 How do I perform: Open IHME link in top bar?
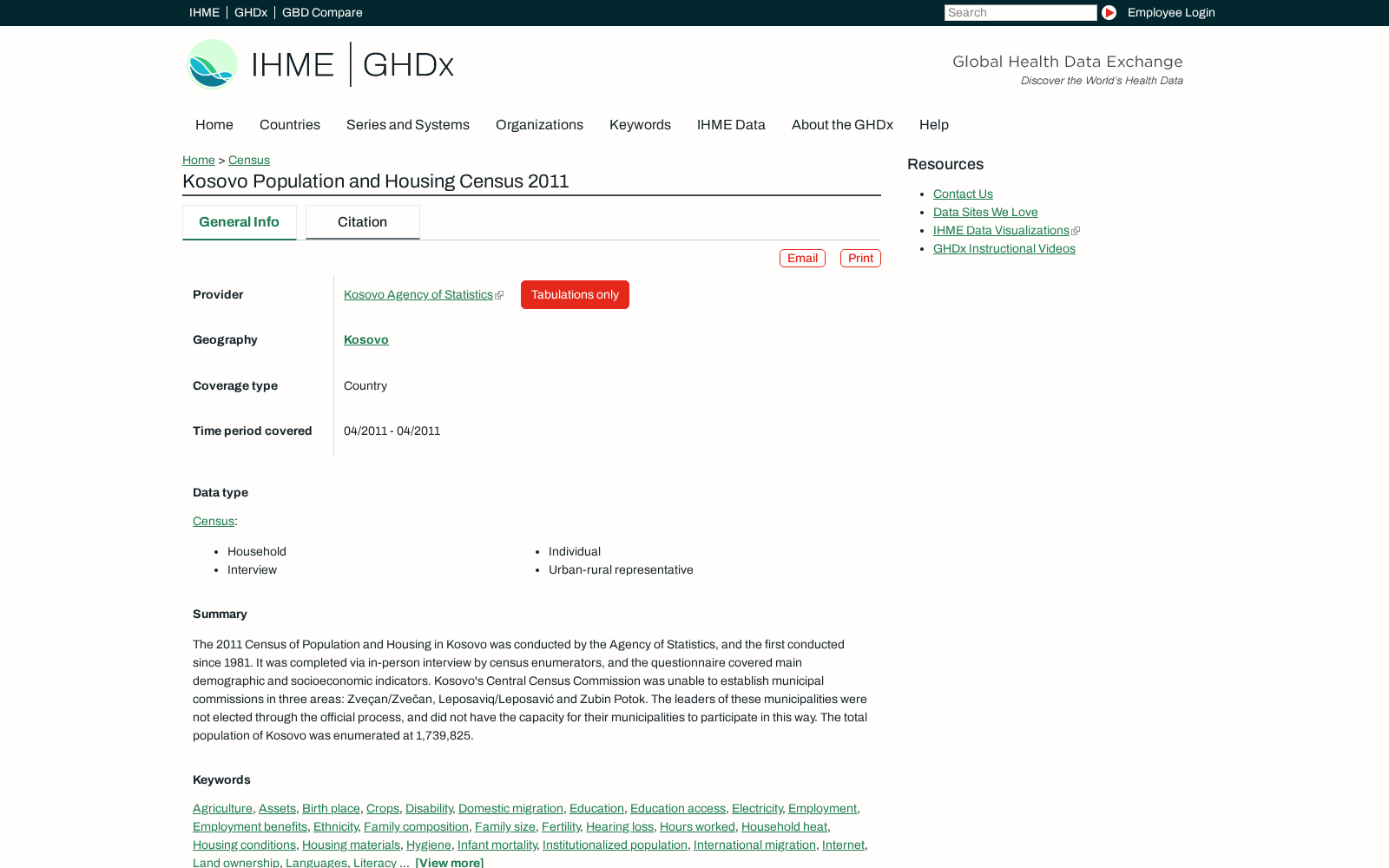[x=204, y=12]
